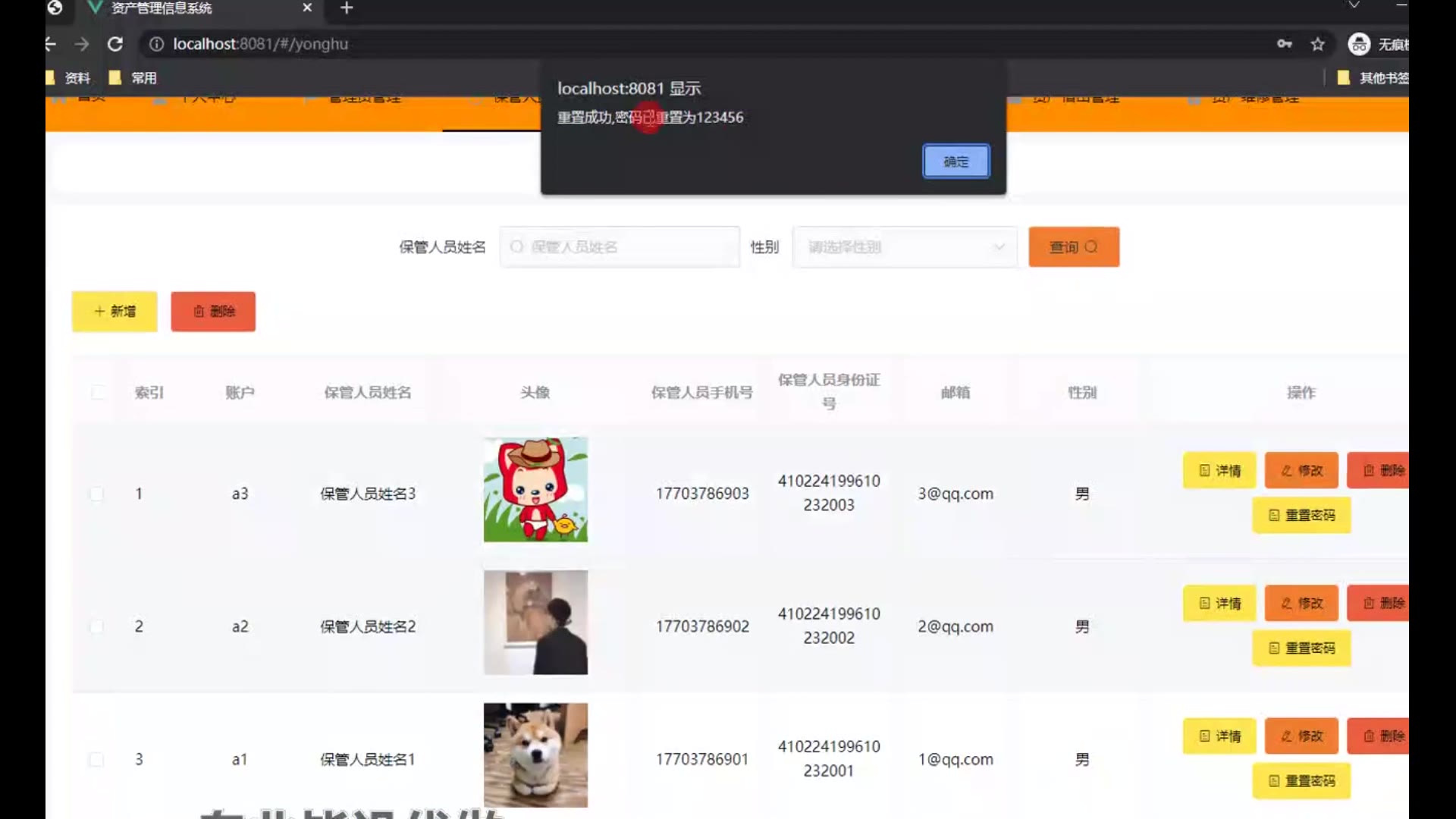
Task: Open the incognito profile icon
Action: point(1359,44)
